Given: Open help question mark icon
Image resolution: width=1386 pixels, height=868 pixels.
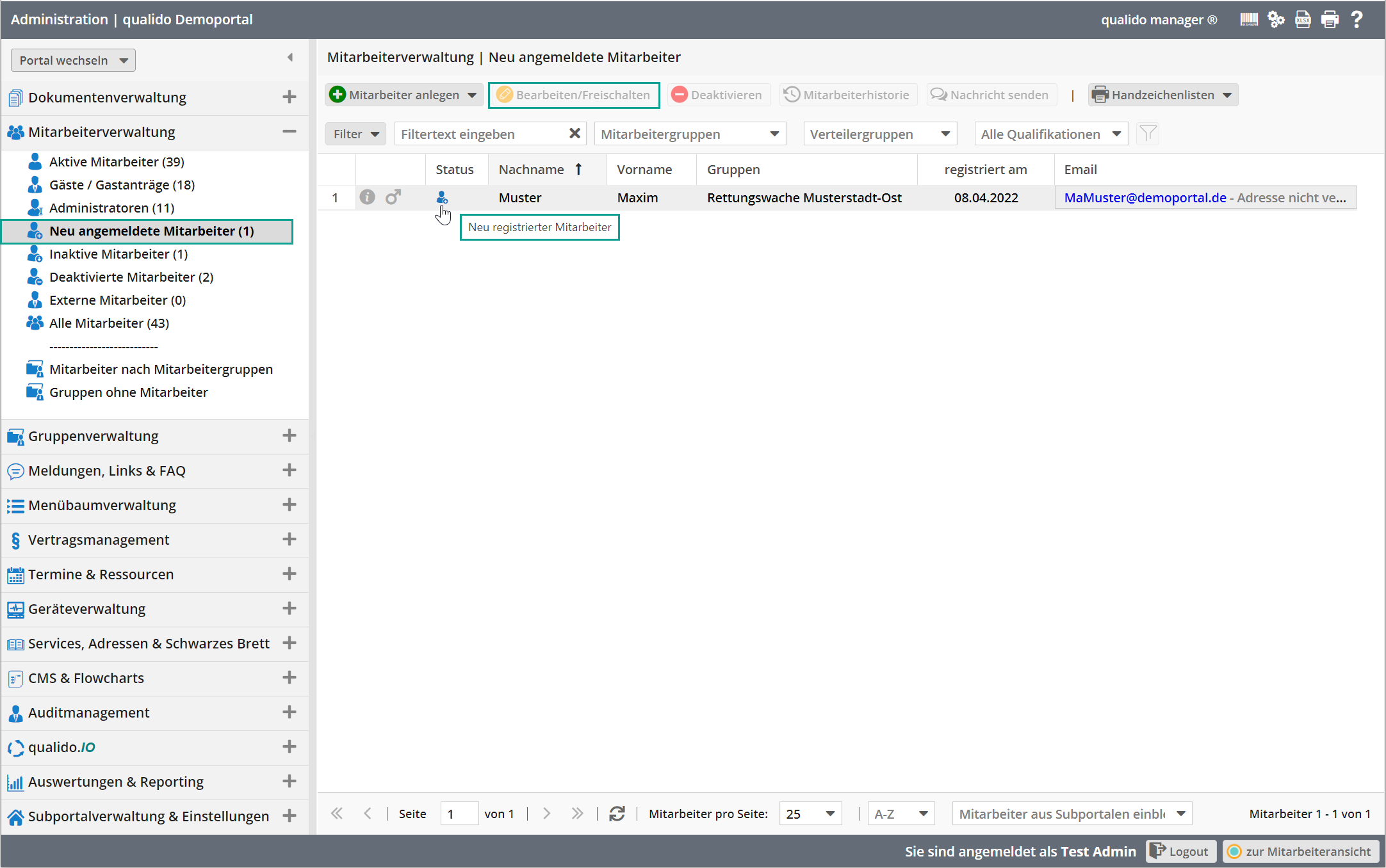Looking at the screenshot, I should (x=1357, y=20).
